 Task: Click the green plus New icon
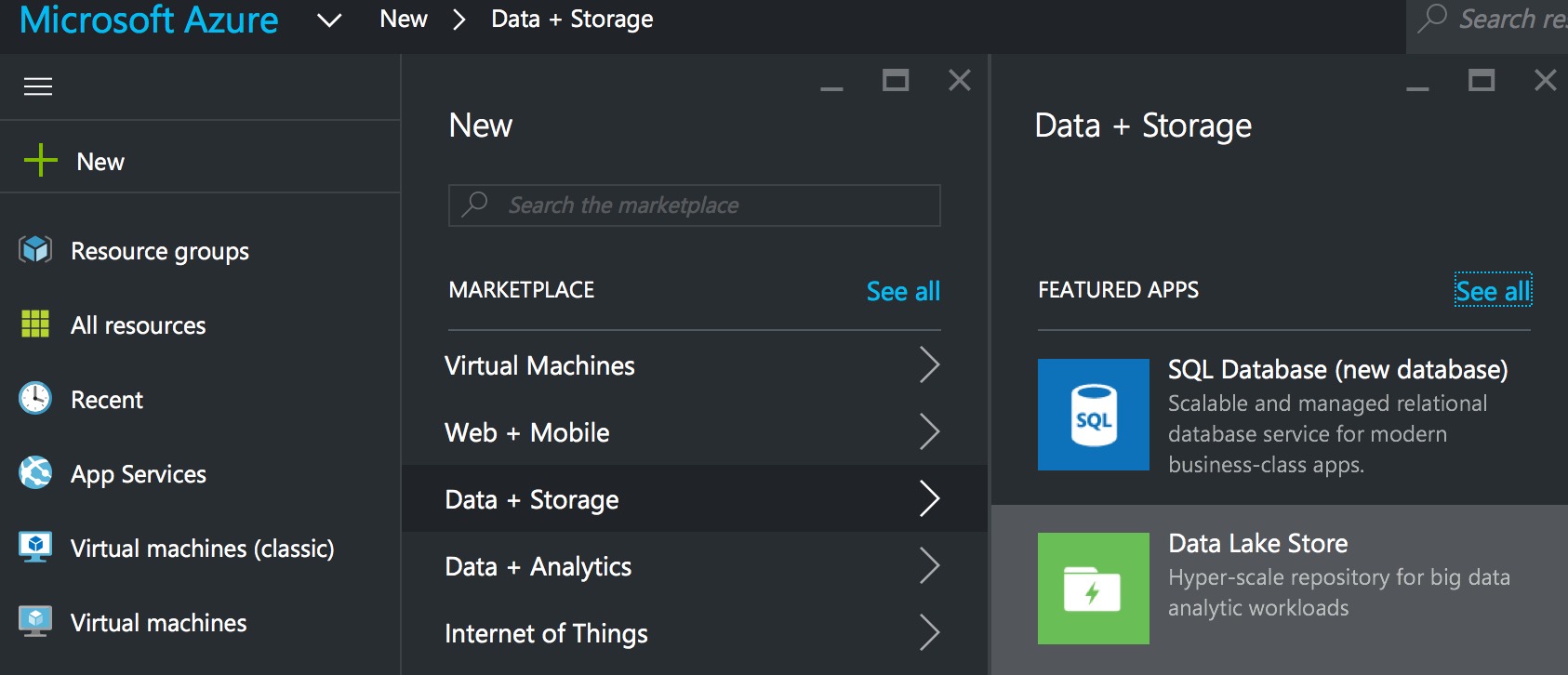[41, 161]
